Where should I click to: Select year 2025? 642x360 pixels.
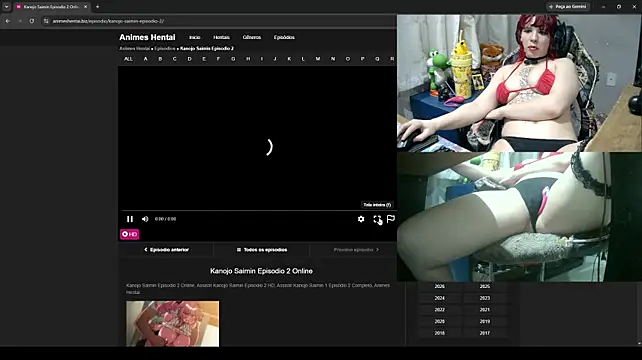485,286
